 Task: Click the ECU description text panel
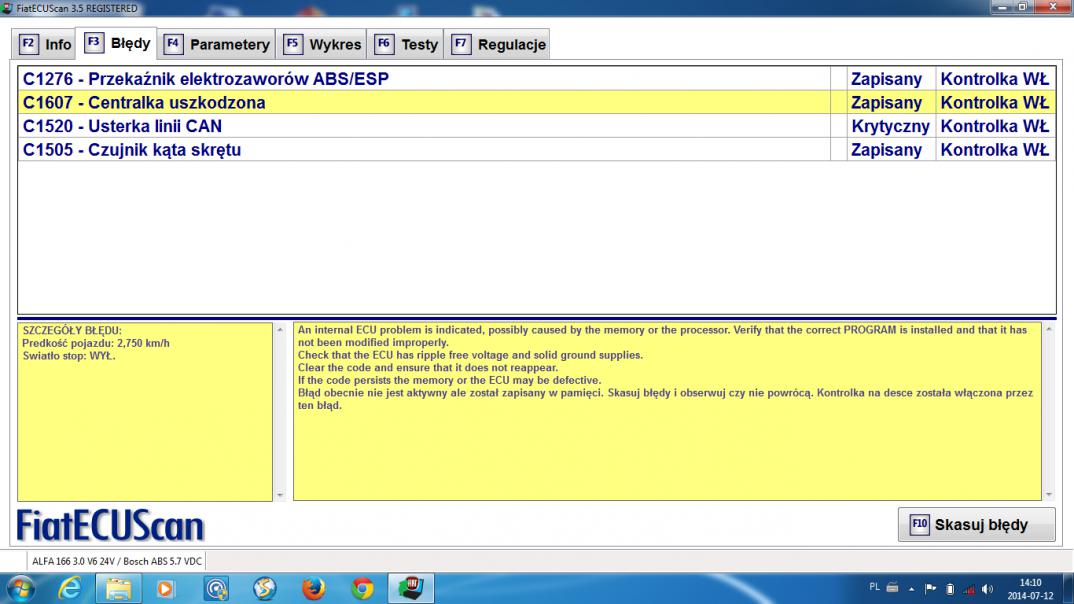pyautogui.click(x=667, y=412)
